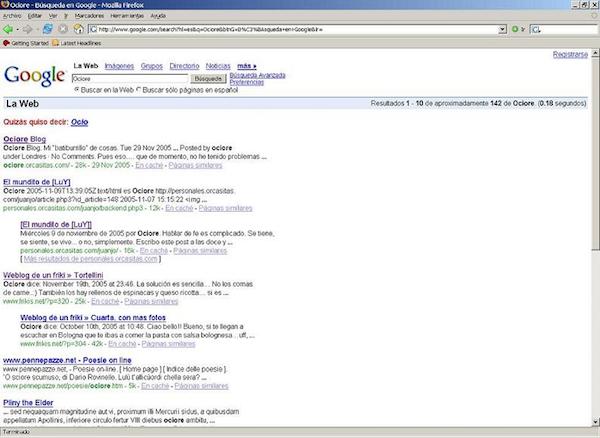The width and height of the screenshot is (600, 438).
Task: Expand the address bar URL history dropdown
Action: tap(502, 29)
